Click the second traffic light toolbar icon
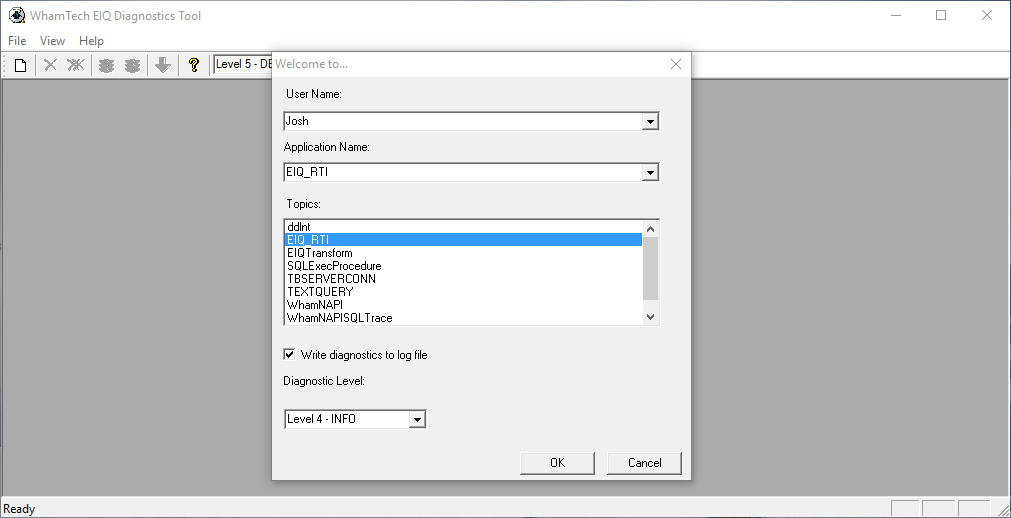Screen dimensions: 1011x518 pyautogui.click(x=132, y=65)
